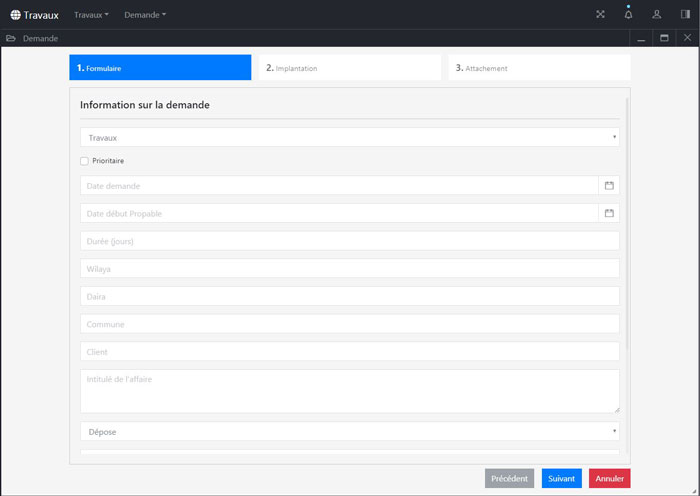Screen dimensions: 700x496
Task: Focus the Wilaya input field
Action: click(x=349, y=269)
